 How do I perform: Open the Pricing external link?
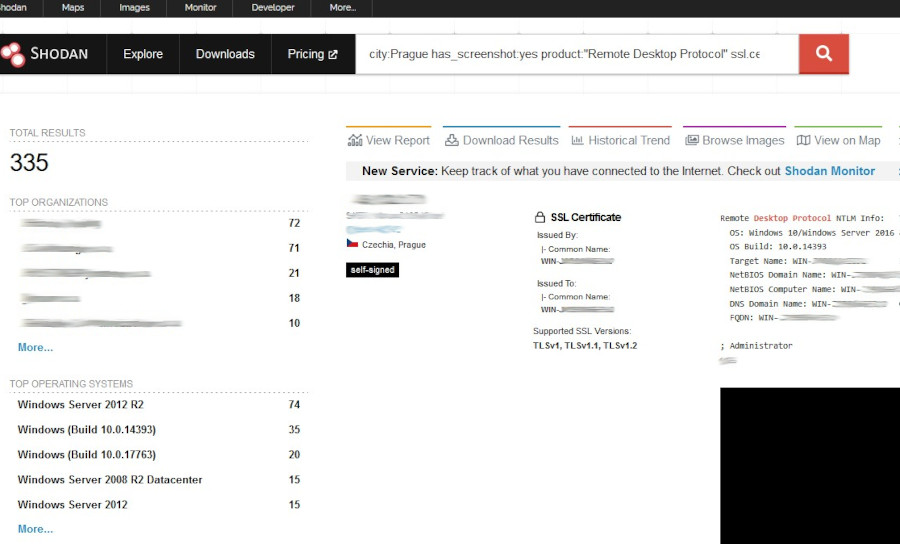click(312, 54)
